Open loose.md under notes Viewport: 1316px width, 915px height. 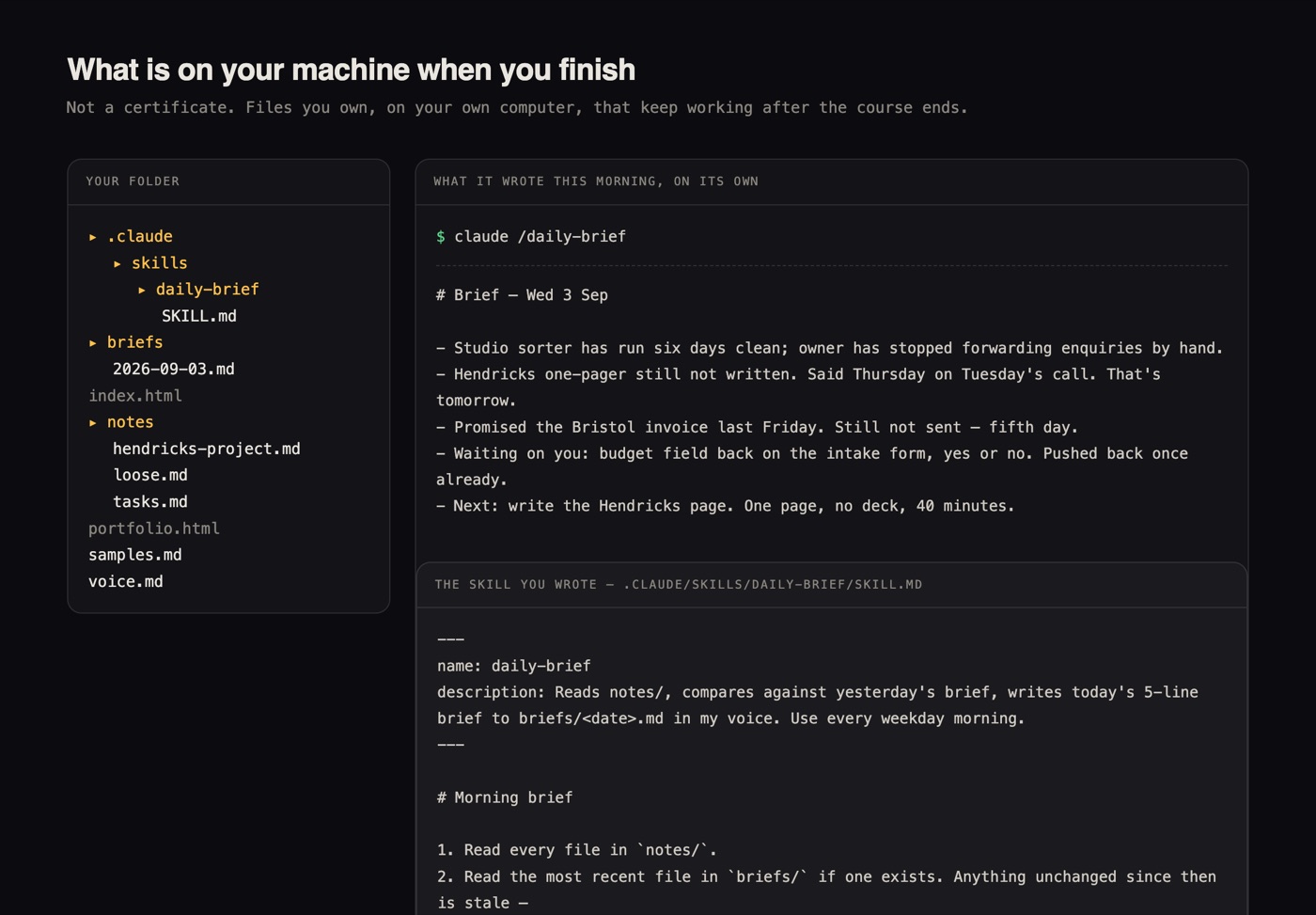[x=150, y=475]
